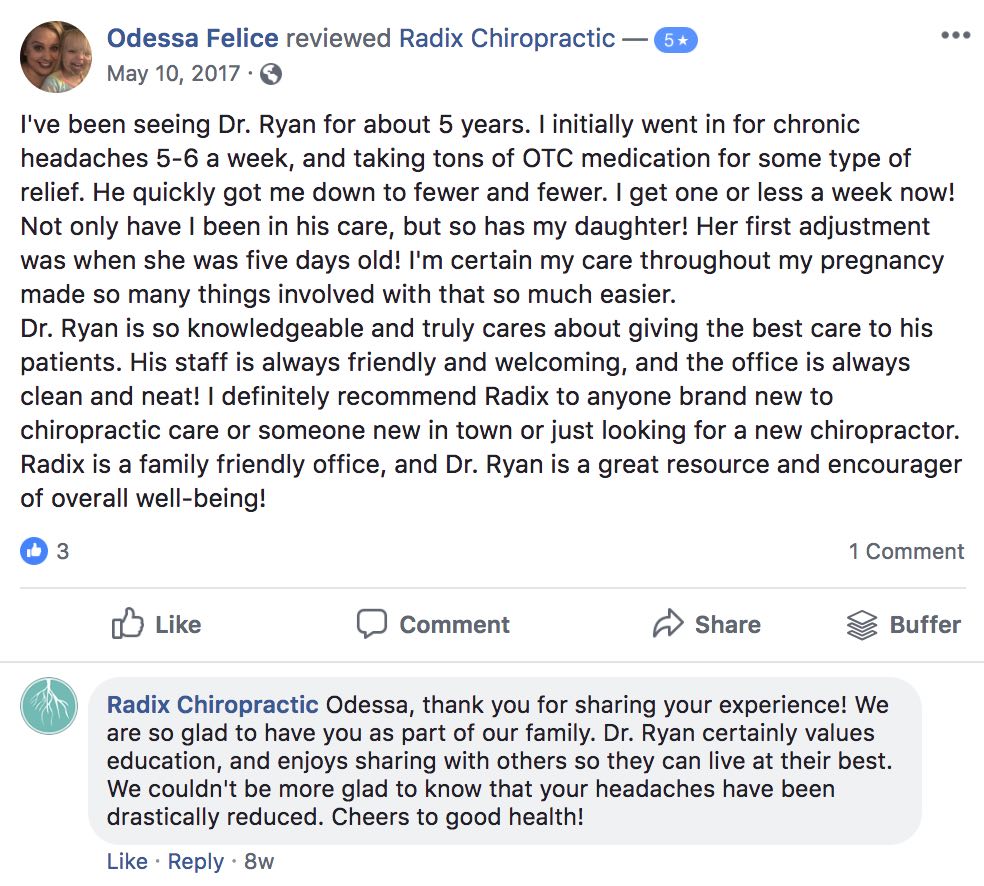Open the three-dot post options menu
The width and height of the screenshot is (984, 886).
[955, 36]
